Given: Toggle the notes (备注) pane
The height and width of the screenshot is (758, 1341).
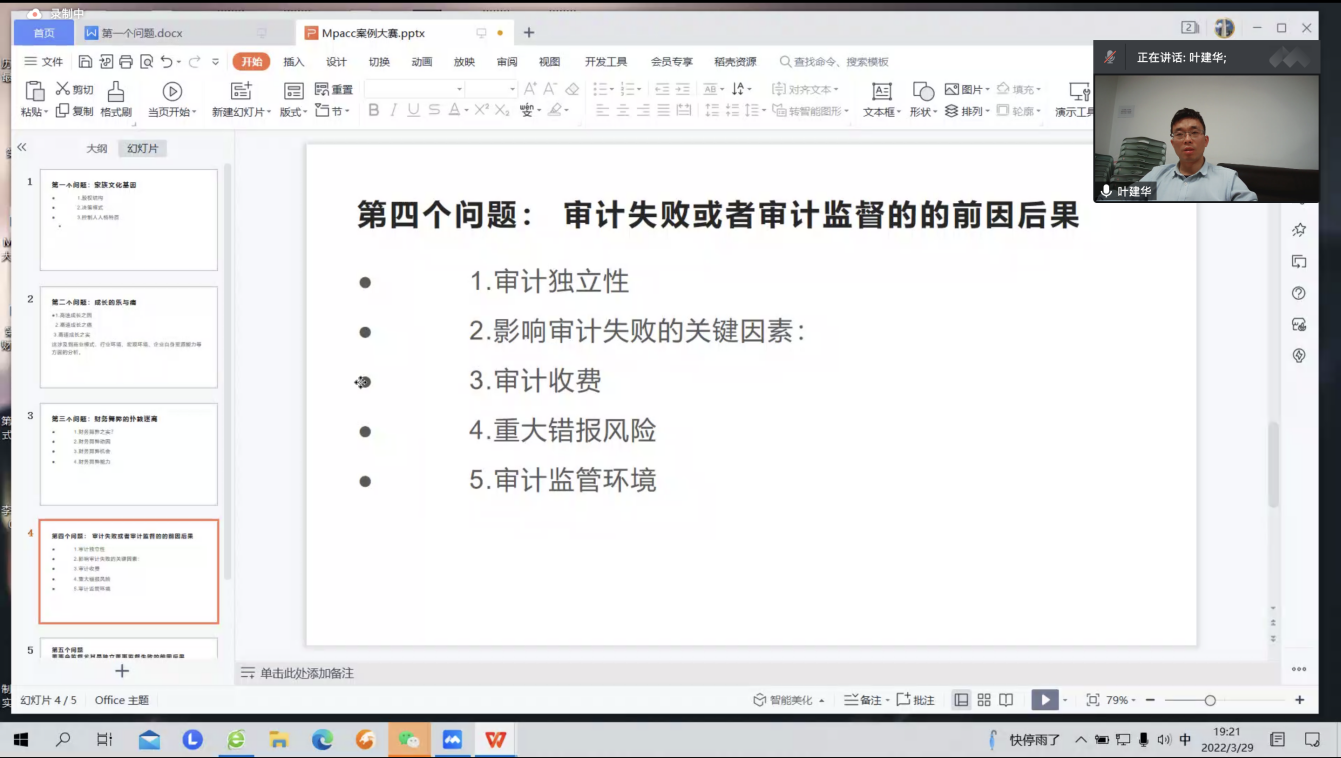Looking at the screenshot, I should [x=863, y=700].
